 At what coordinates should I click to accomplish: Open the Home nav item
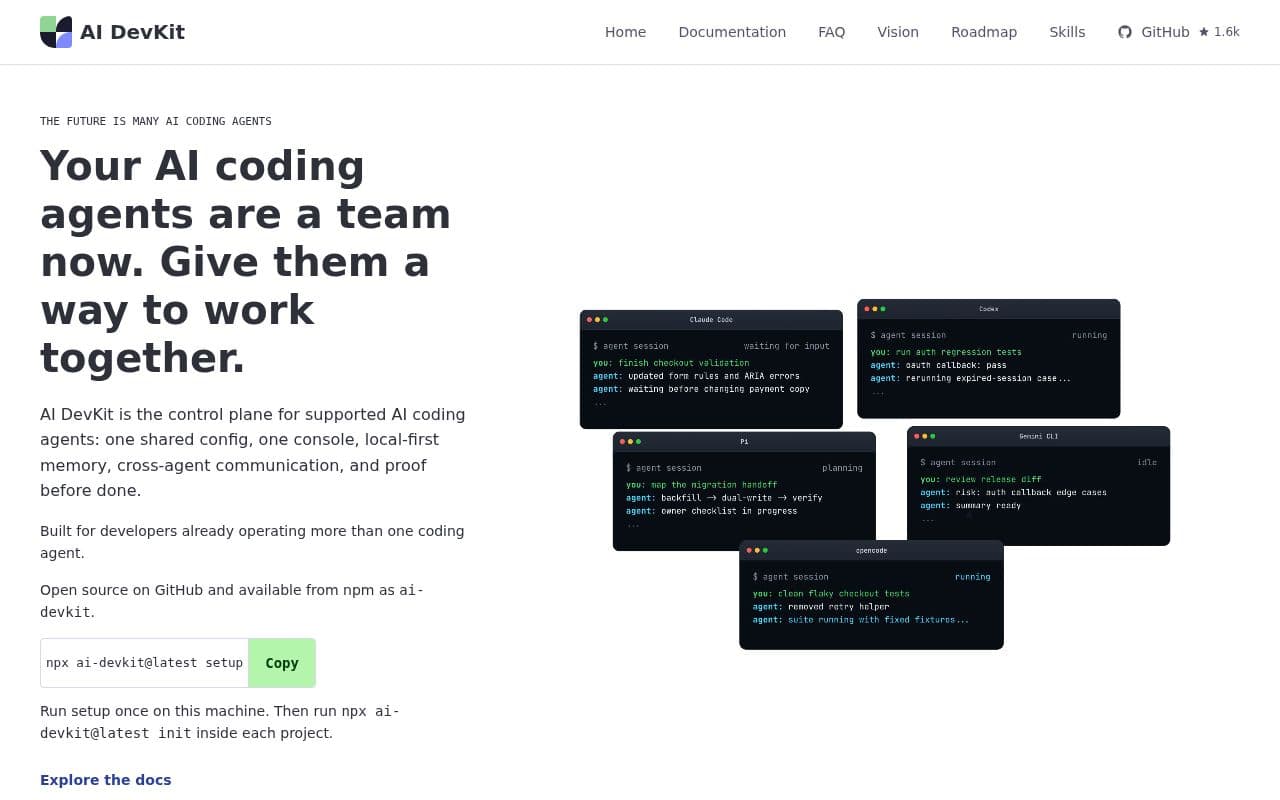pyautogui.click(x=625, y=32)
